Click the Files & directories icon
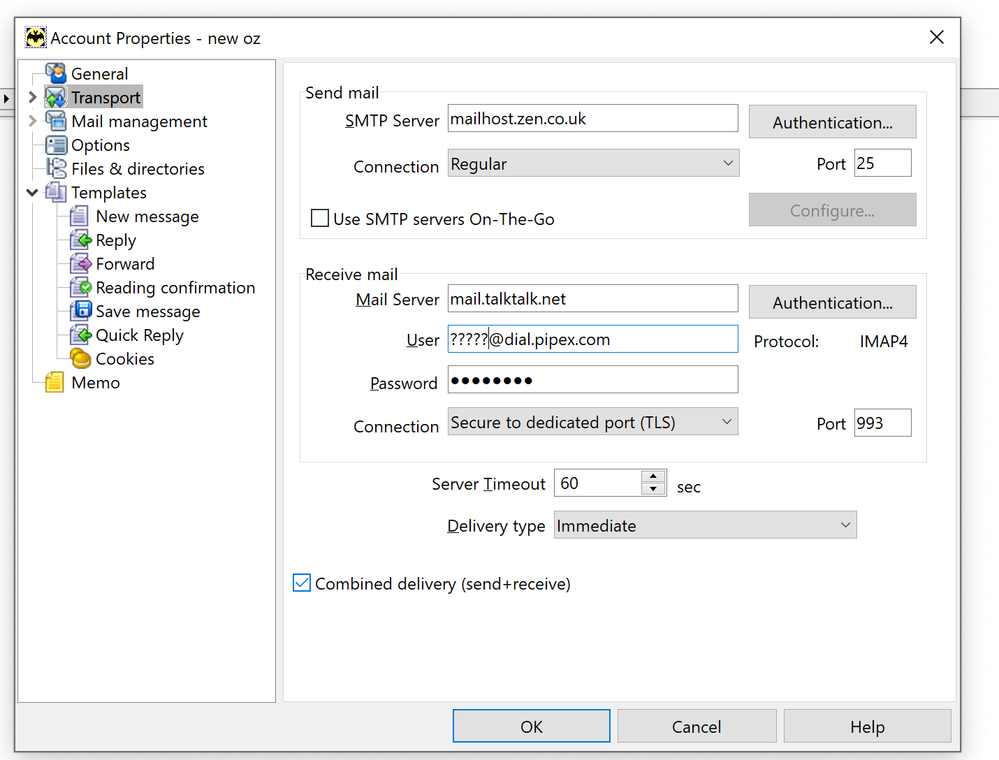Image resolution: width=999 pixels, height=760 pixels. tap(56, 169)
